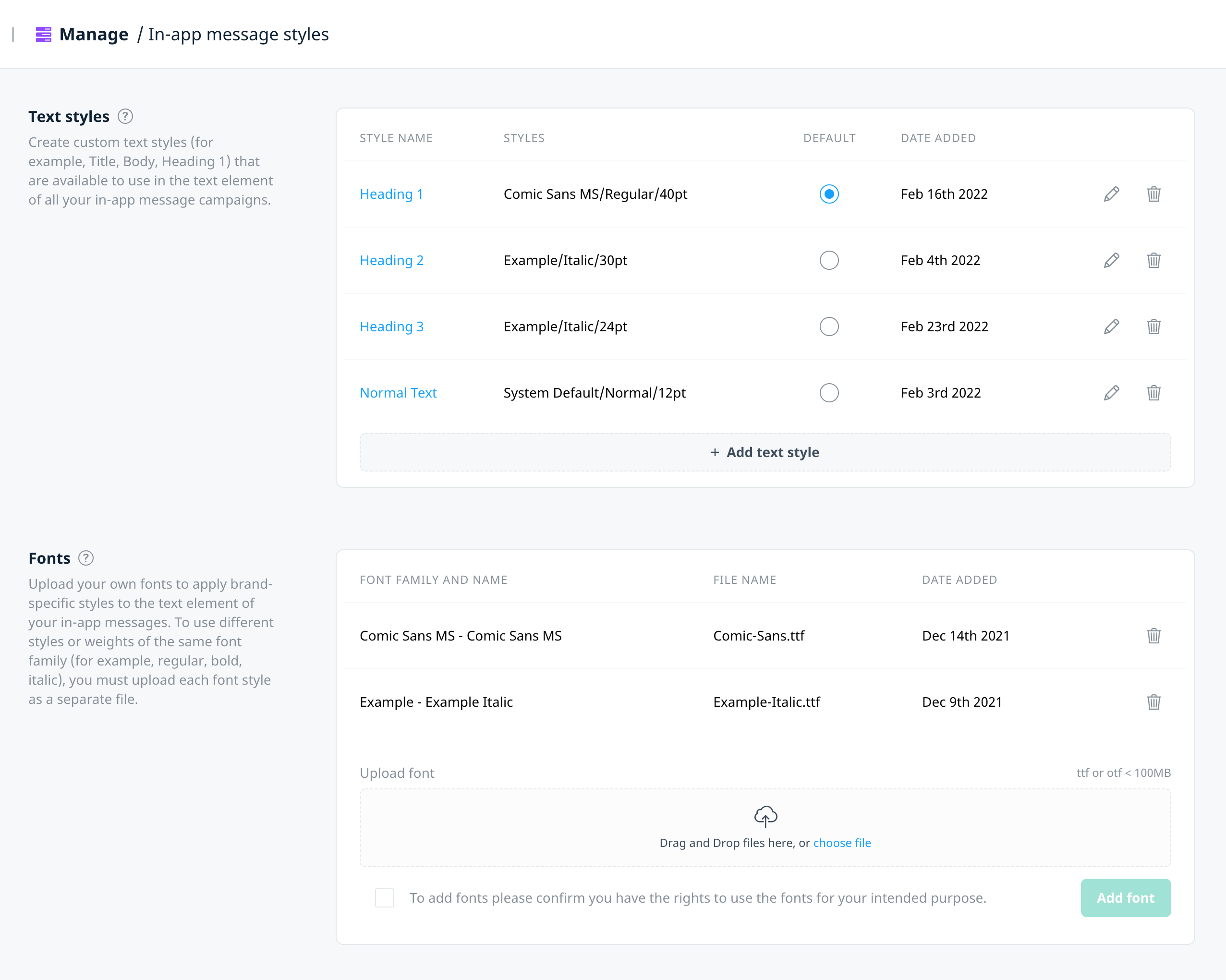The width and height of the screenshot is (1226, 980).
Task: Open the Heading 2 style link
Action: pos(392,260)
